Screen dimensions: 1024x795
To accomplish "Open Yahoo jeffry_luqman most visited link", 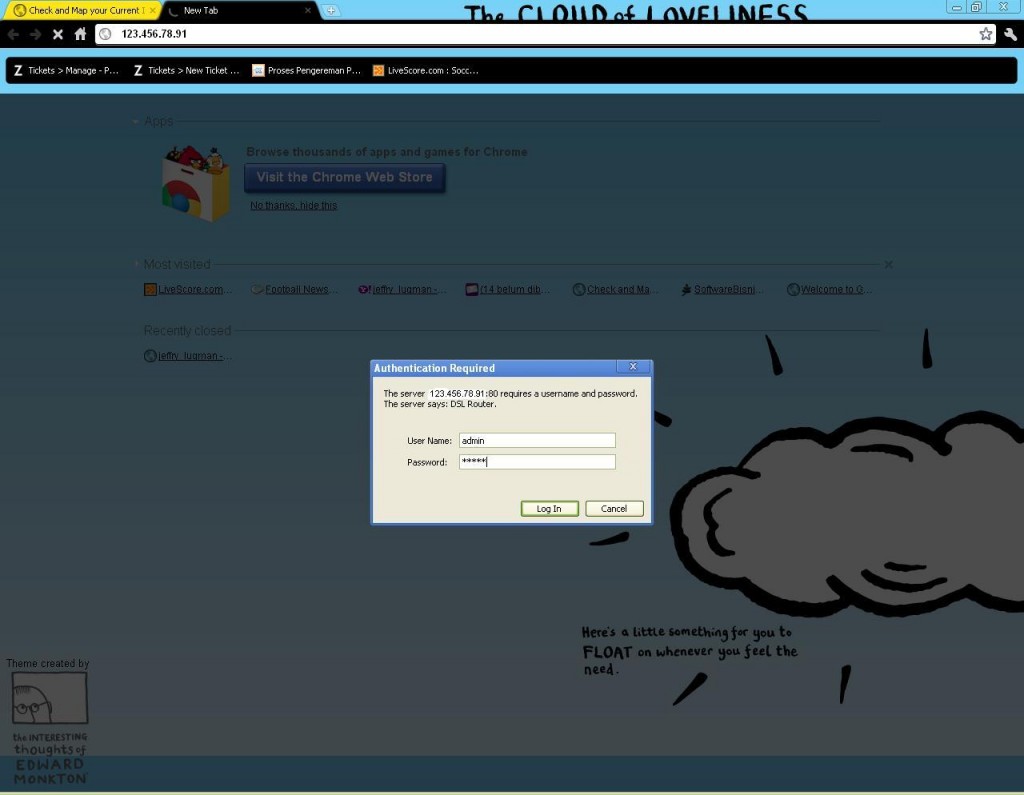I will [402, 289].
